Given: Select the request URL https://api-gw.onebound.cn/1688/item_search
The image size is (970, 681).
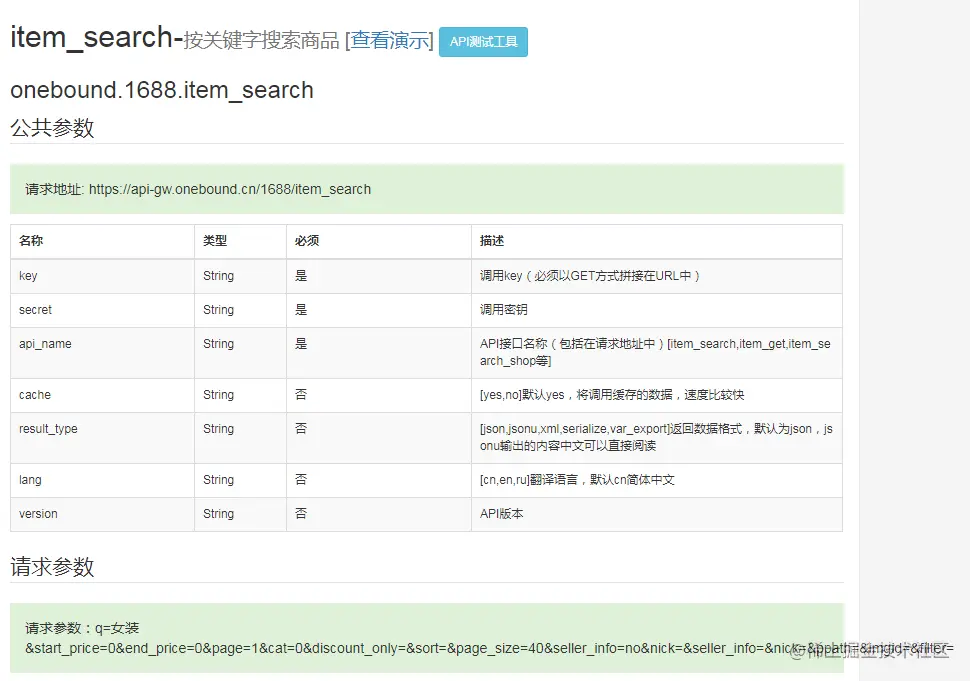Looking at the screenshot, I should 230,189.
